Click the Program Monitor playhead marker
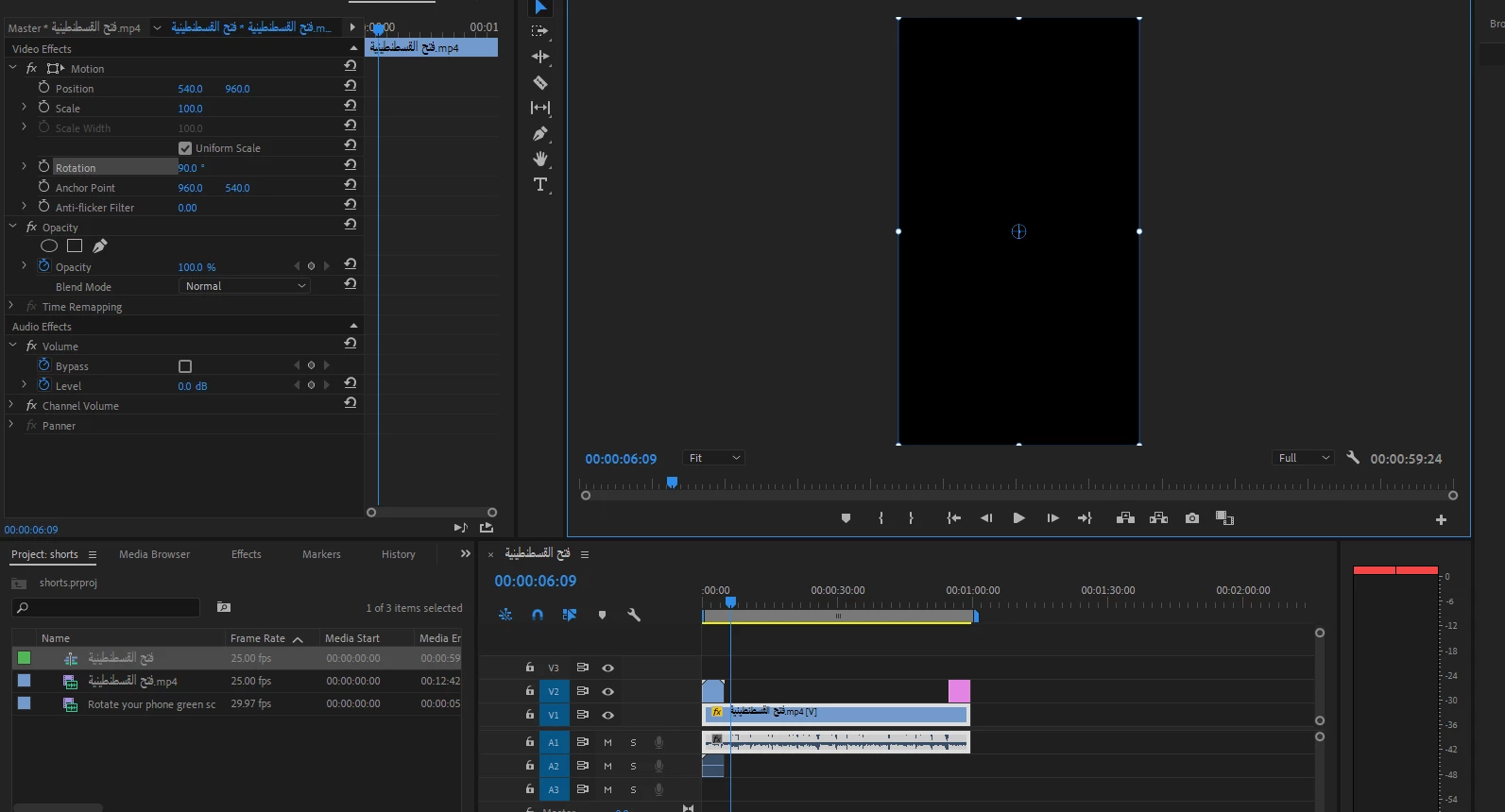Image resolution: width=1505 pixels, height=812 pixels. [x=672, y=482]
